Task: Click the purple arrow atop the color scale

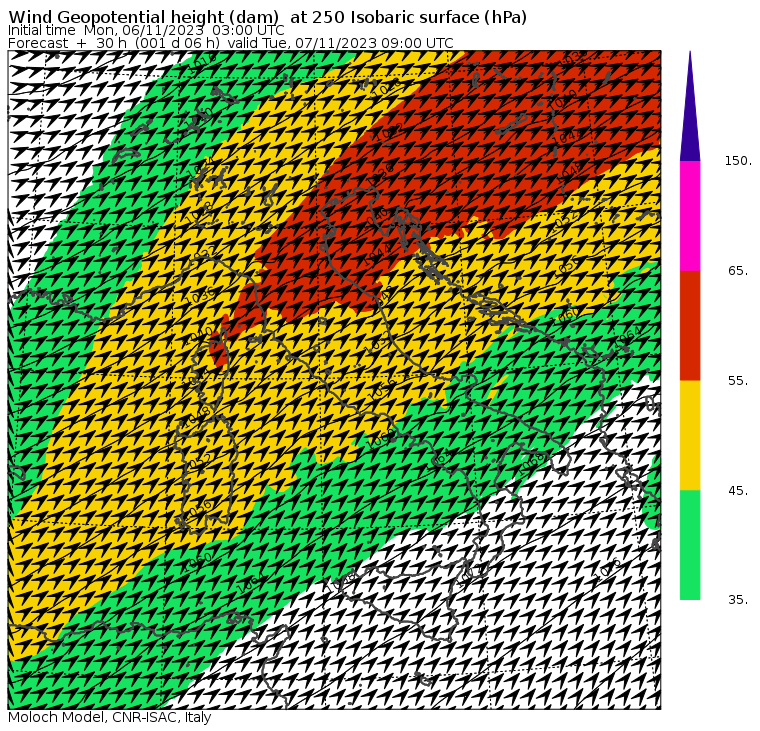Action: point(690,106)
